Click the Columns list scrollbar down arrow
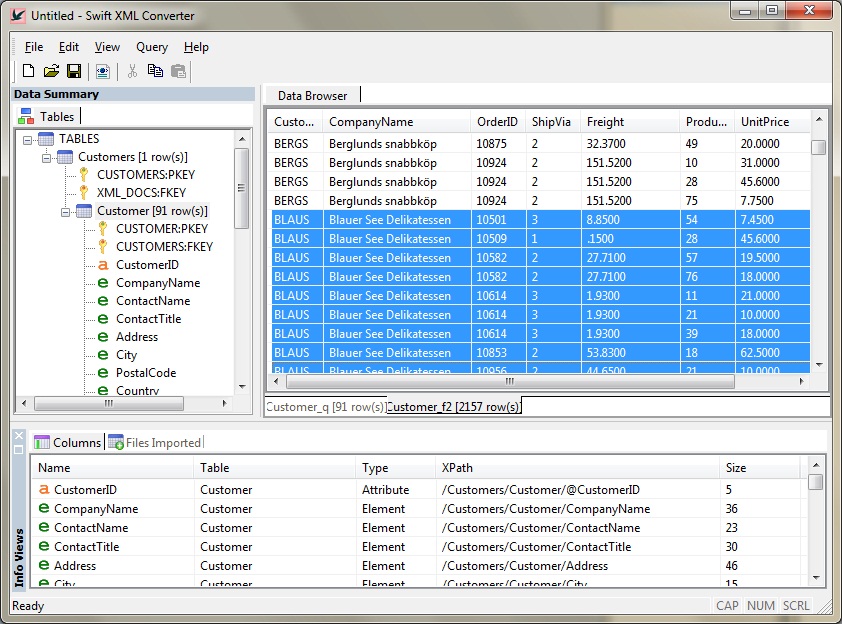This screenshot has height=624, width=842. coord(816,578)
